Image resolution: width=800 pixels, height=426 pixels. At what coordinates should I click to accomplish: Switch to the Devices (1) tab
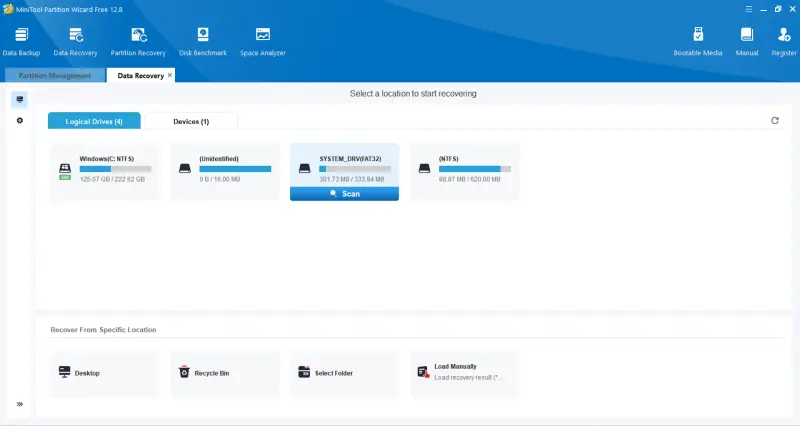[x=191, y=121]
